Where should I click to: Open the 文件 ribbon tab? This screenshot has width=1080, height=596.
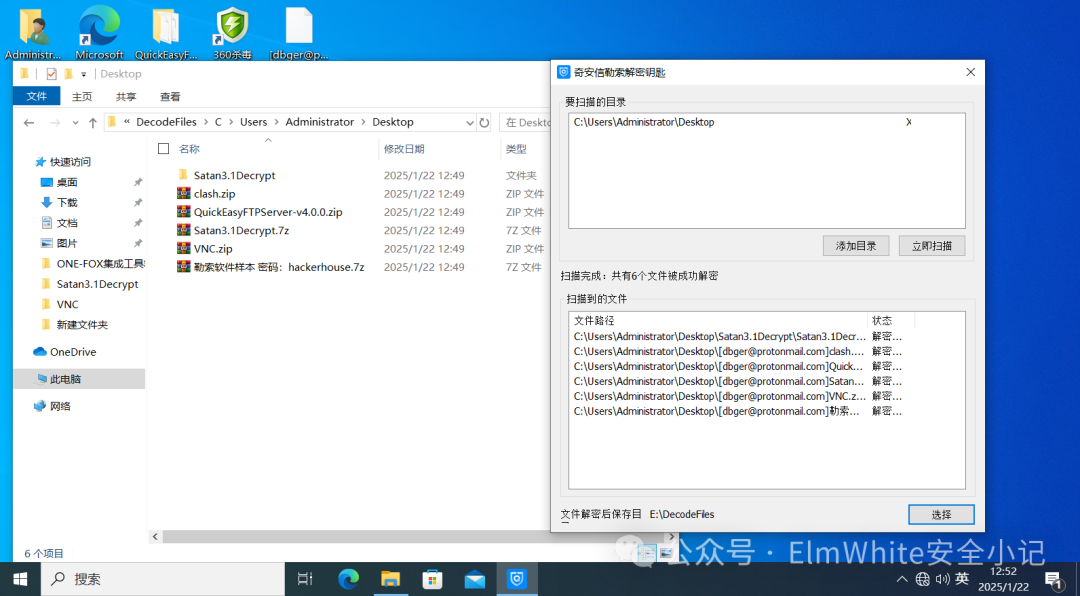pyautogui.click(x=37, y=96)
